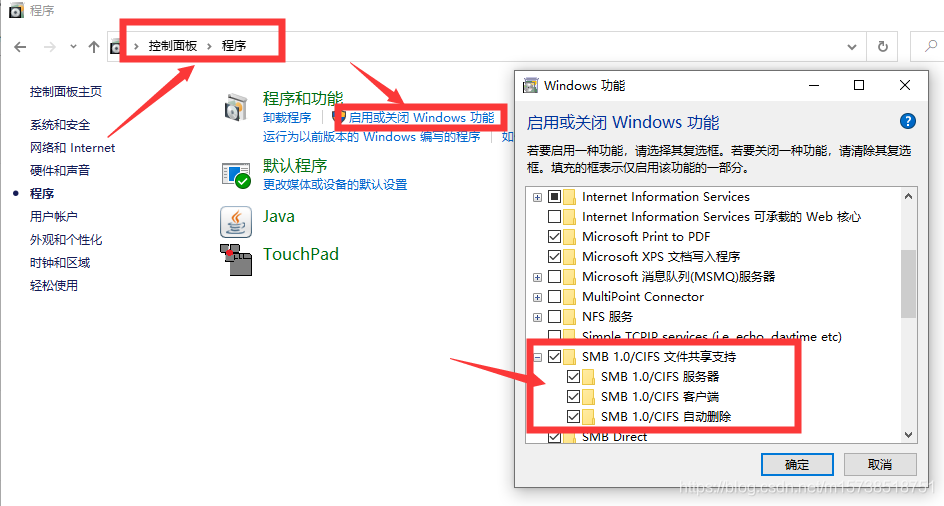
Task: Click the Windows 功能 dialog title icon
Action: (530, 86)
